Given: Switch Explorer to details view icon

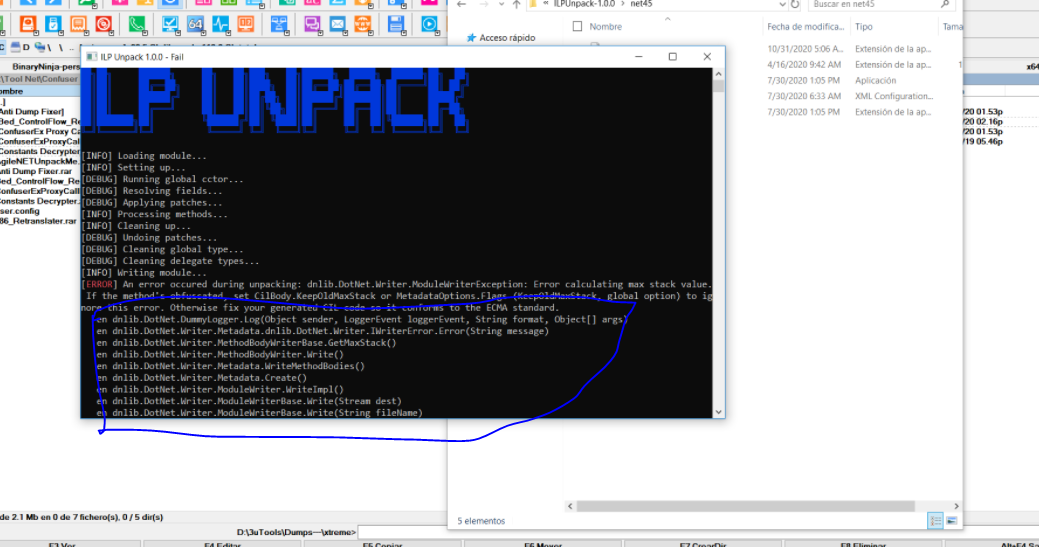Looking at the screenshot, I should pos(935,521).
